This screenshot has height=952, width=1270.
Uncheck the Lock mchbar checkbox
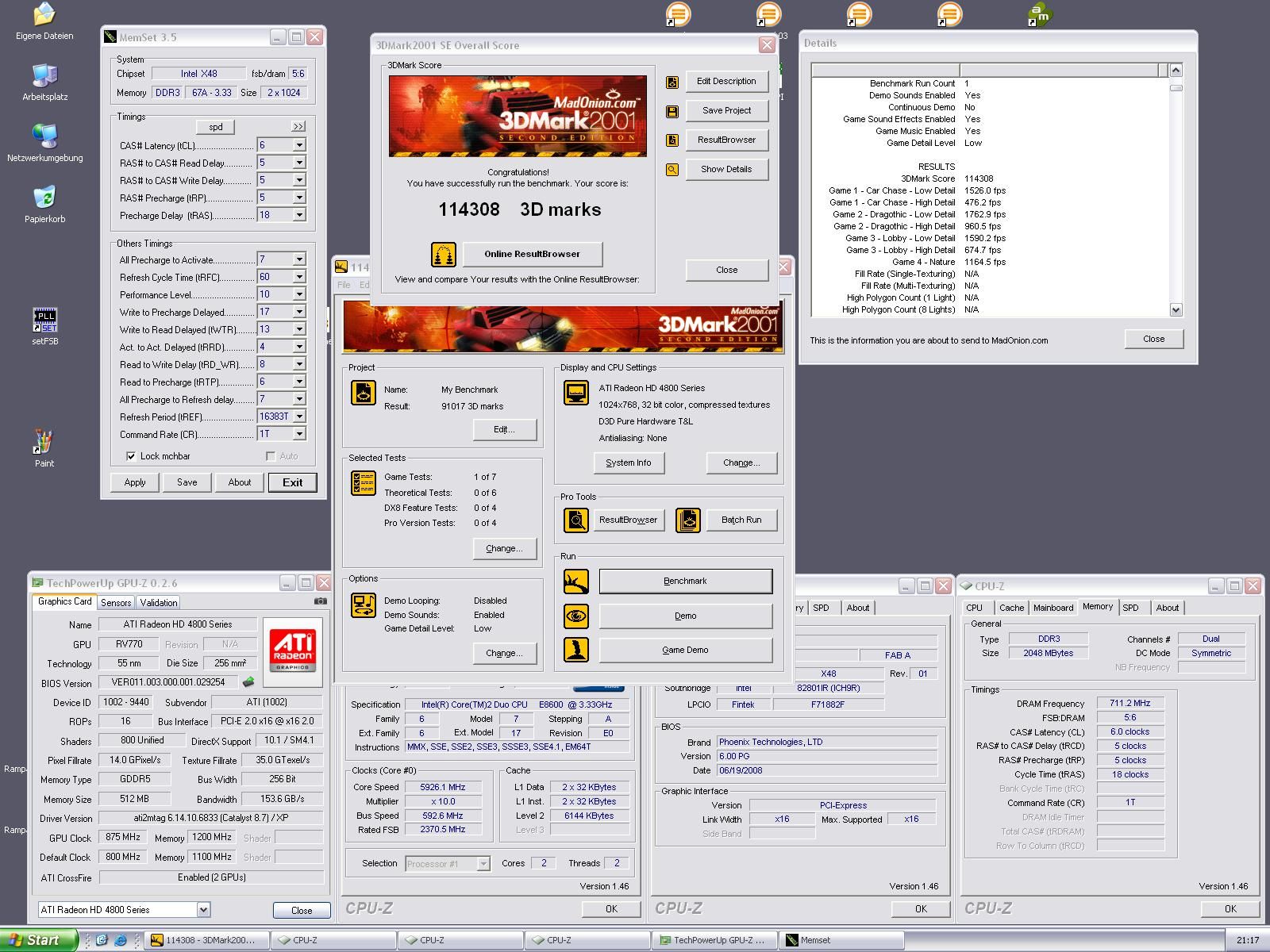click(131, 456)
